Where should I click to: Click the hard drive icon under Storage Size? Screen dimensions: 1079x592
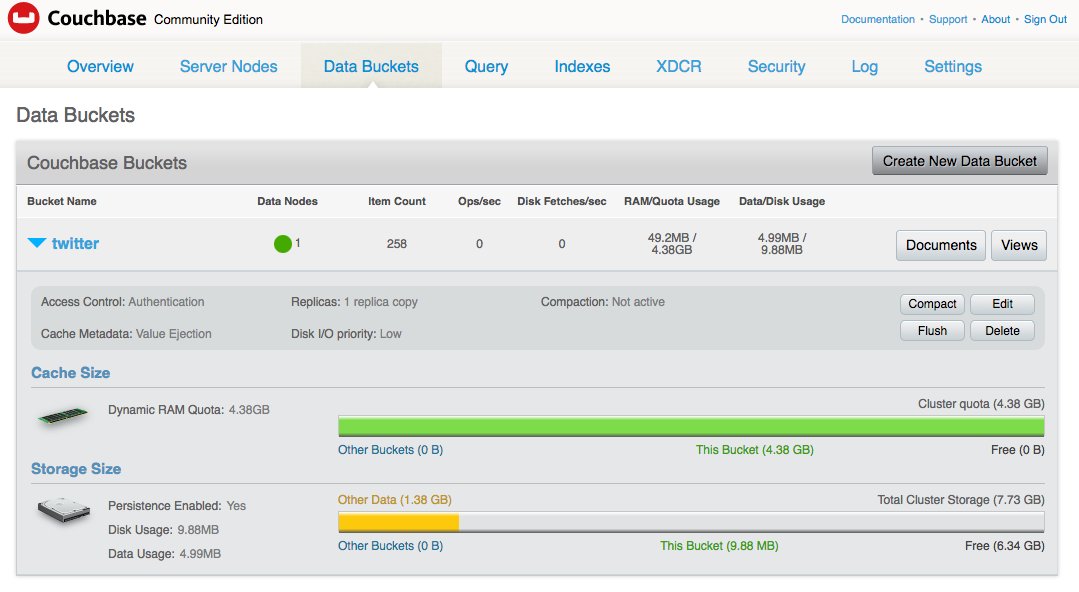pos(63,511)
